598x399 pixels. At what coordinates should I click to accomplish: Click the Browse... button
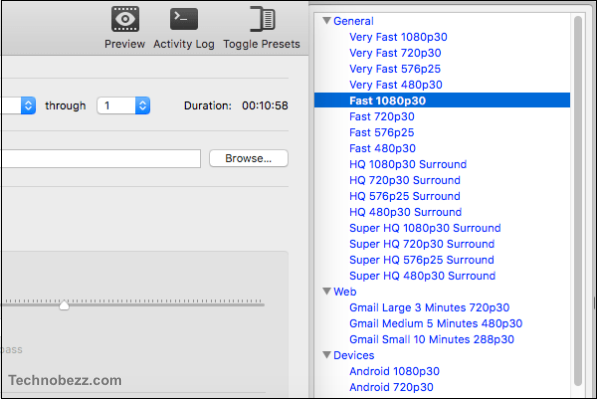[x=249, y=158]
